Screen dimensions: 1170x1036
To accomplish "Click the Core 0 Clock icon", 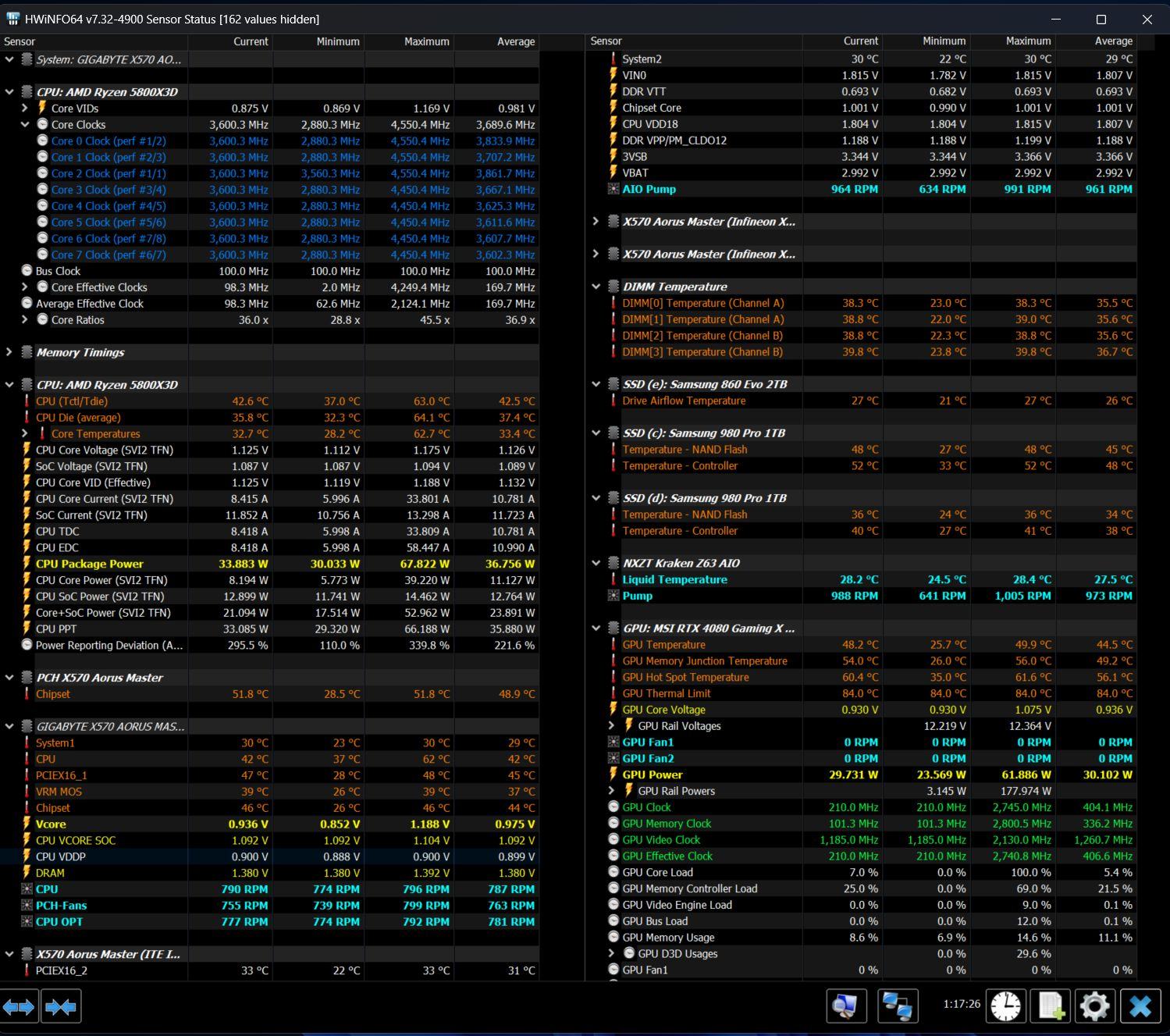I will click(x=43, y=141).
